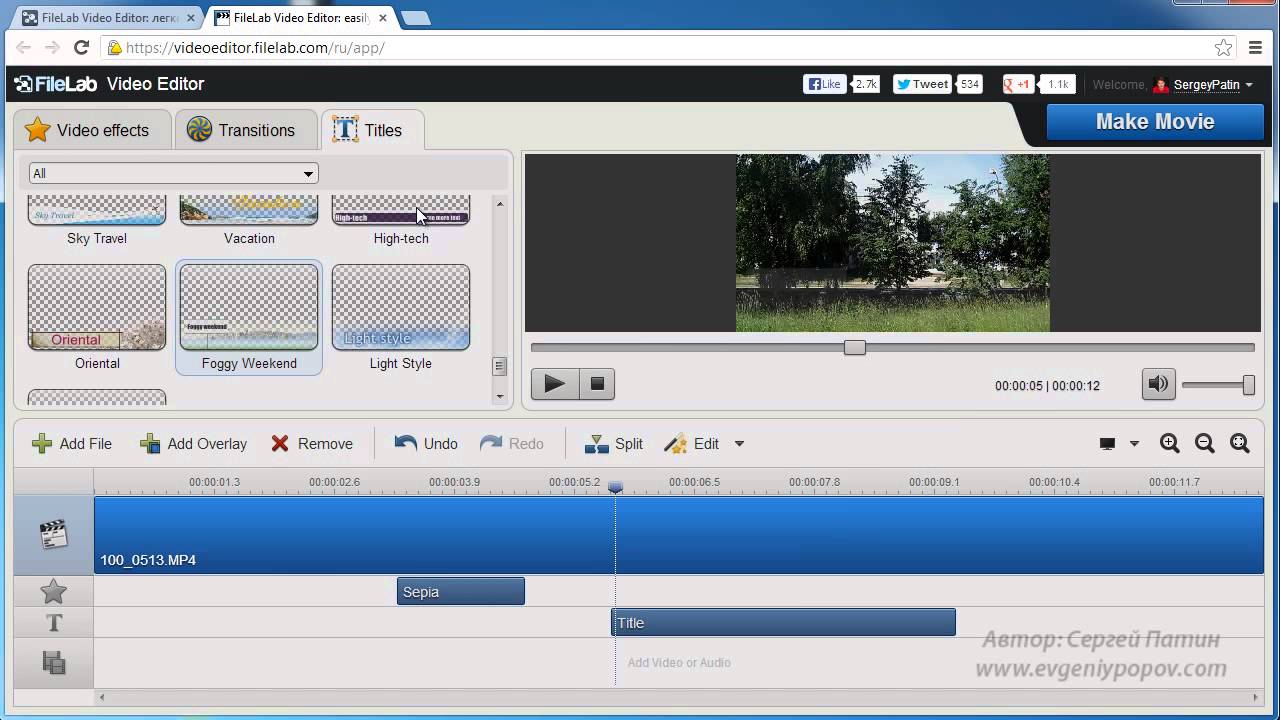
Task: Click the FileLab Video Editor logo
Action: pos(109,84)
